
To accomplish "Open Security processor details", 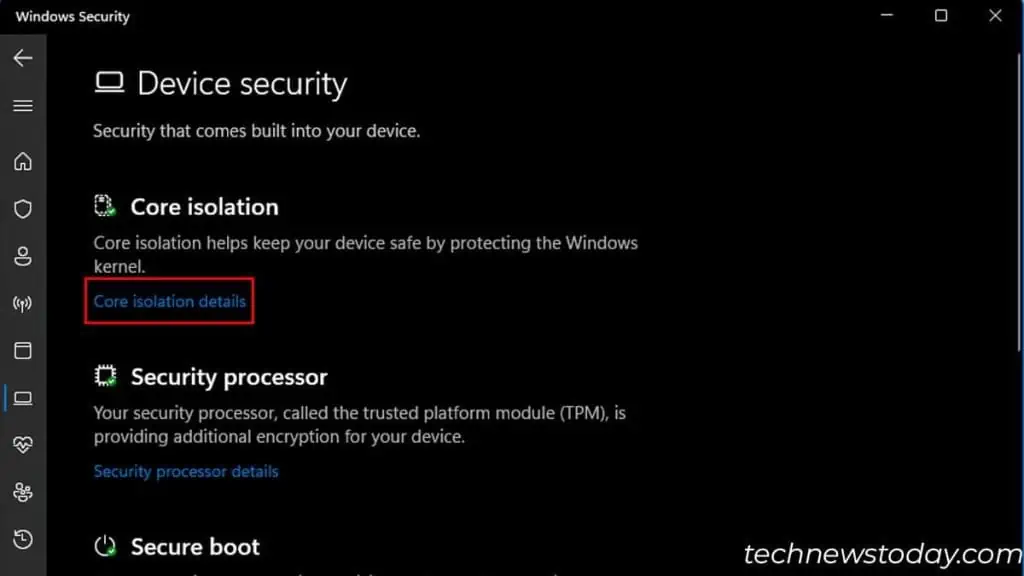I will click(185, 471).
